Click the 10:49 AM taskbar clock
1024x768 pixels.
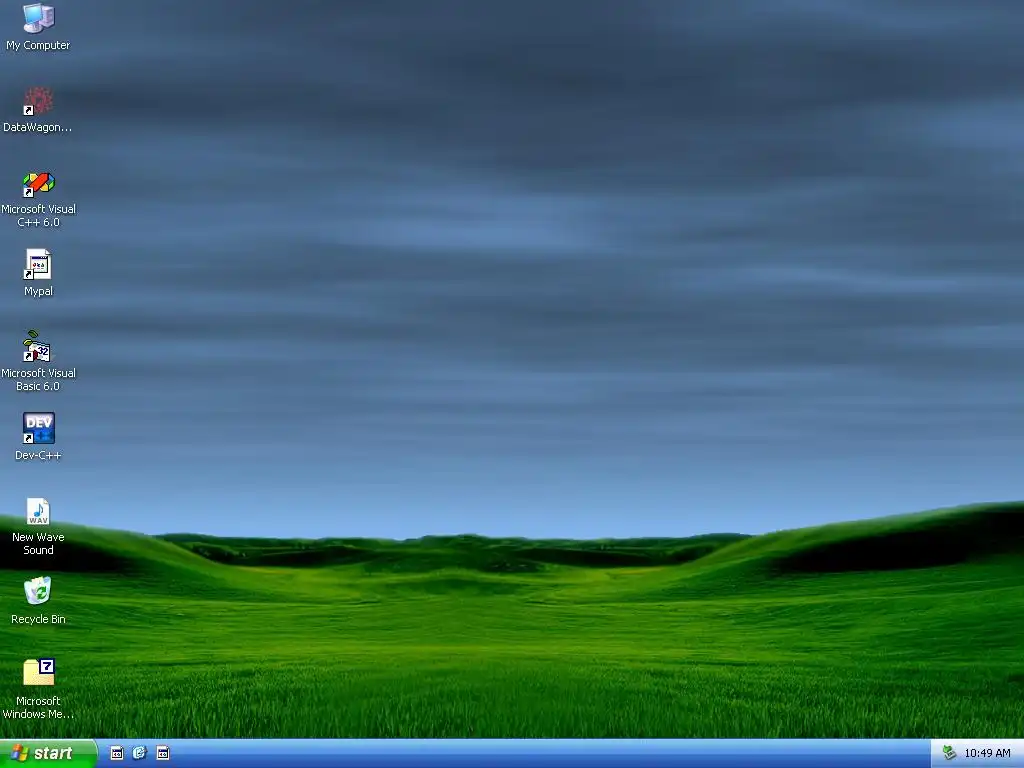(x=987, y=753)
